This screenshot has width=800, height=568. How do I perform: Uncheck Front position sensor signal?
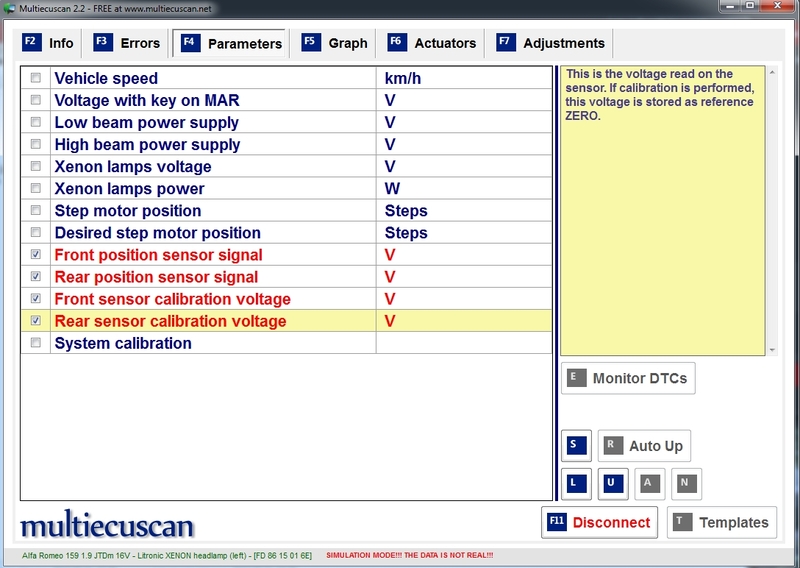(x=37, y=255)
